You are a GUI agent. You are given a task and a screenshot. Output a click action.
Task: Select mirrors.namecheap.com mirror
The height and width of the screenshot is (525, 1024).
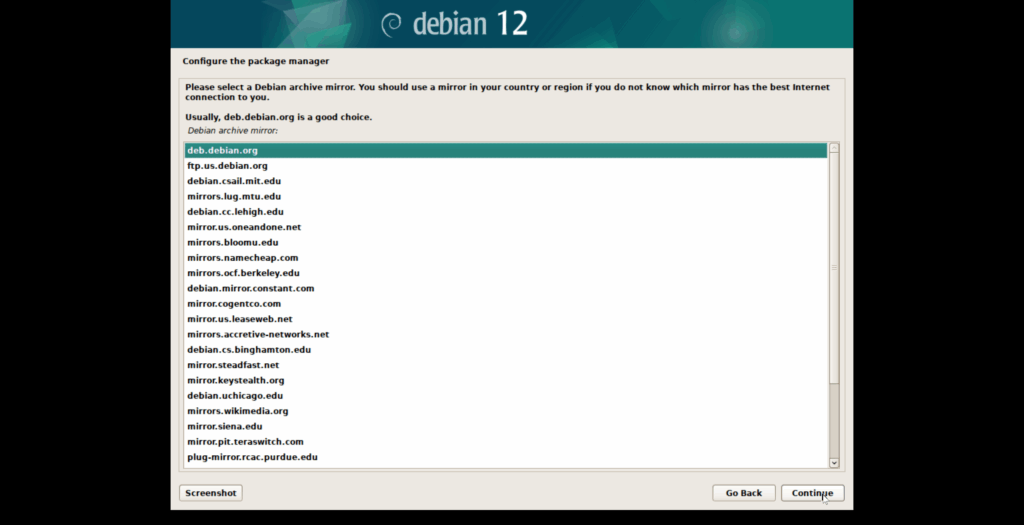coord(242,258)
